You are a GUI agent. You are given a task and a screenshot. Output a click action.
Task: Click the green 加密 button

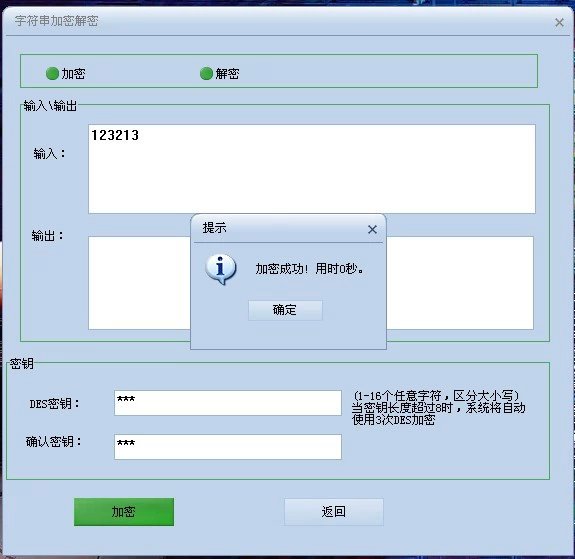pyautogui.click(x=124, y=512)
